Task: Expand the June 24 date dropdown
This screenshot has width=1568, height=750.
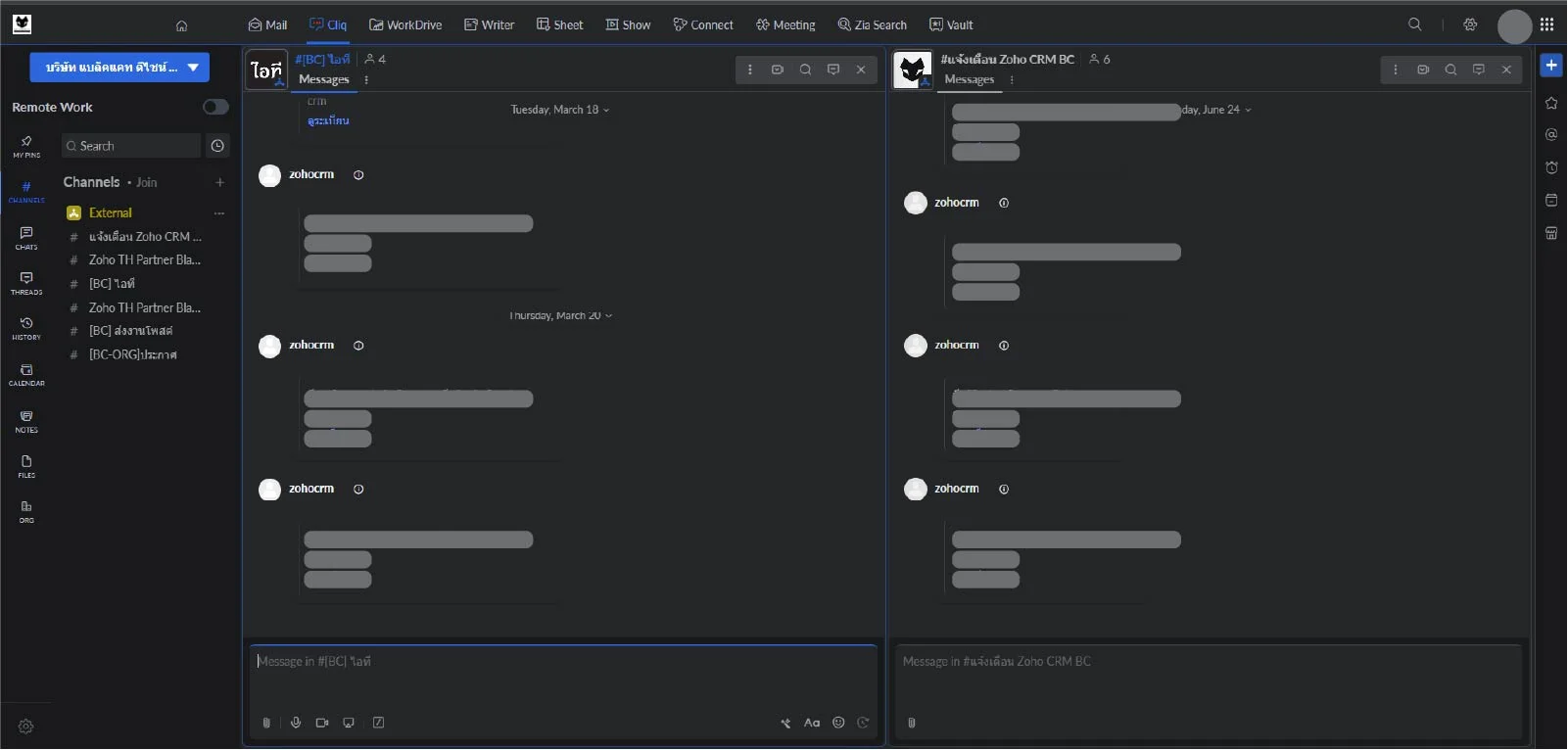Action: (1216, 110)
